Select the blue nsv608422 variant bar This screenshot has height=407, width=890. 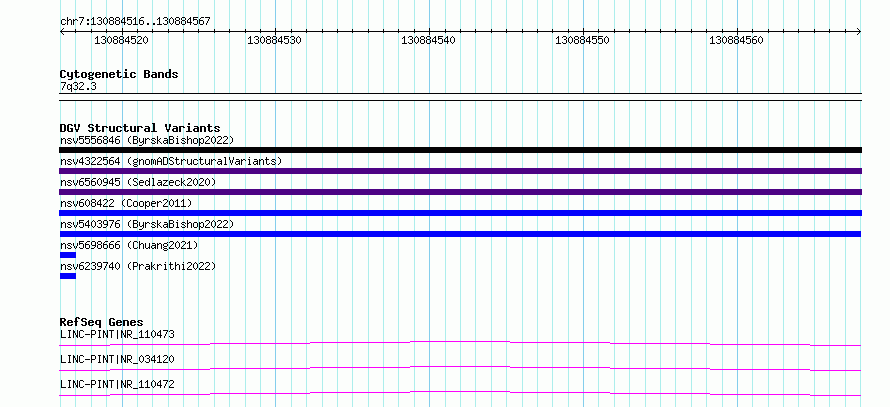[460, 213]
